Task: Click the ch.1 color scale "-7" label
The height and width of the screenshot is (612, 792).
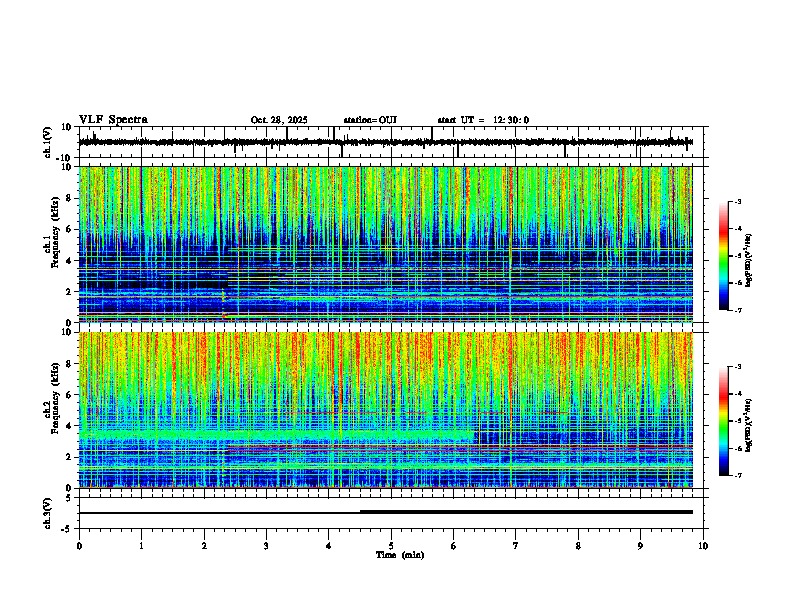Action: [737, 310]
